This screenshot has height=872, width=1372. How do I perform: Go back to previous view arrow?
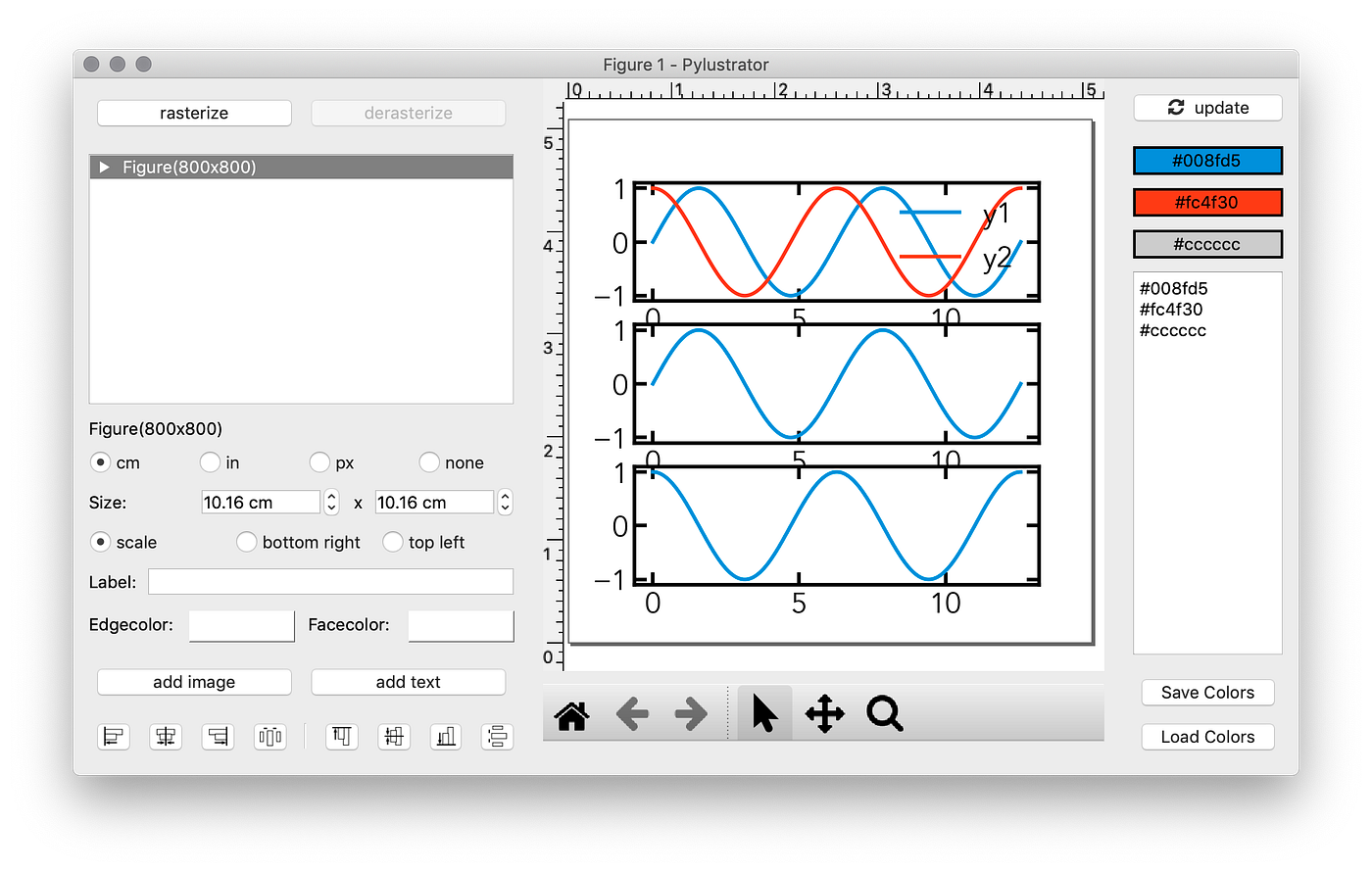[x=632, y=714]
